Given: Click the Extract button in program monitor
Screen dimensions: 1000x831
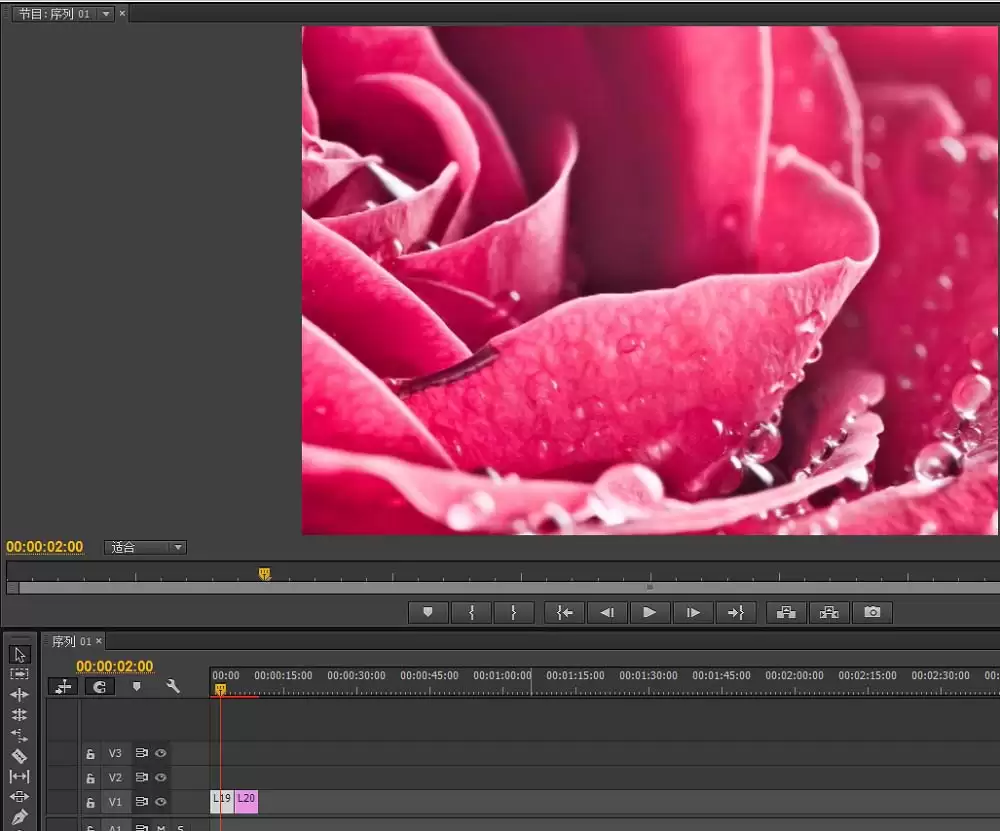Looking at the screenshot, I should tap(828, 612).
